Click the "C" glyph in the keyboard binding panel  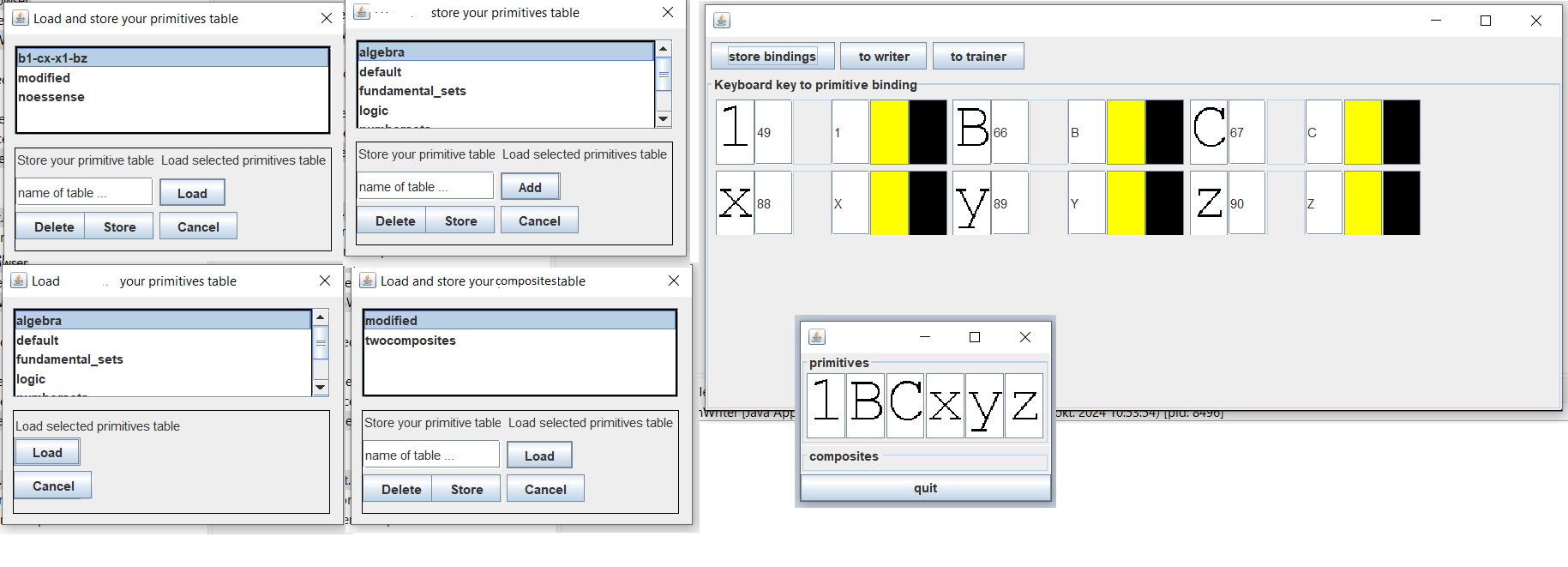[x=1209, y=132]
